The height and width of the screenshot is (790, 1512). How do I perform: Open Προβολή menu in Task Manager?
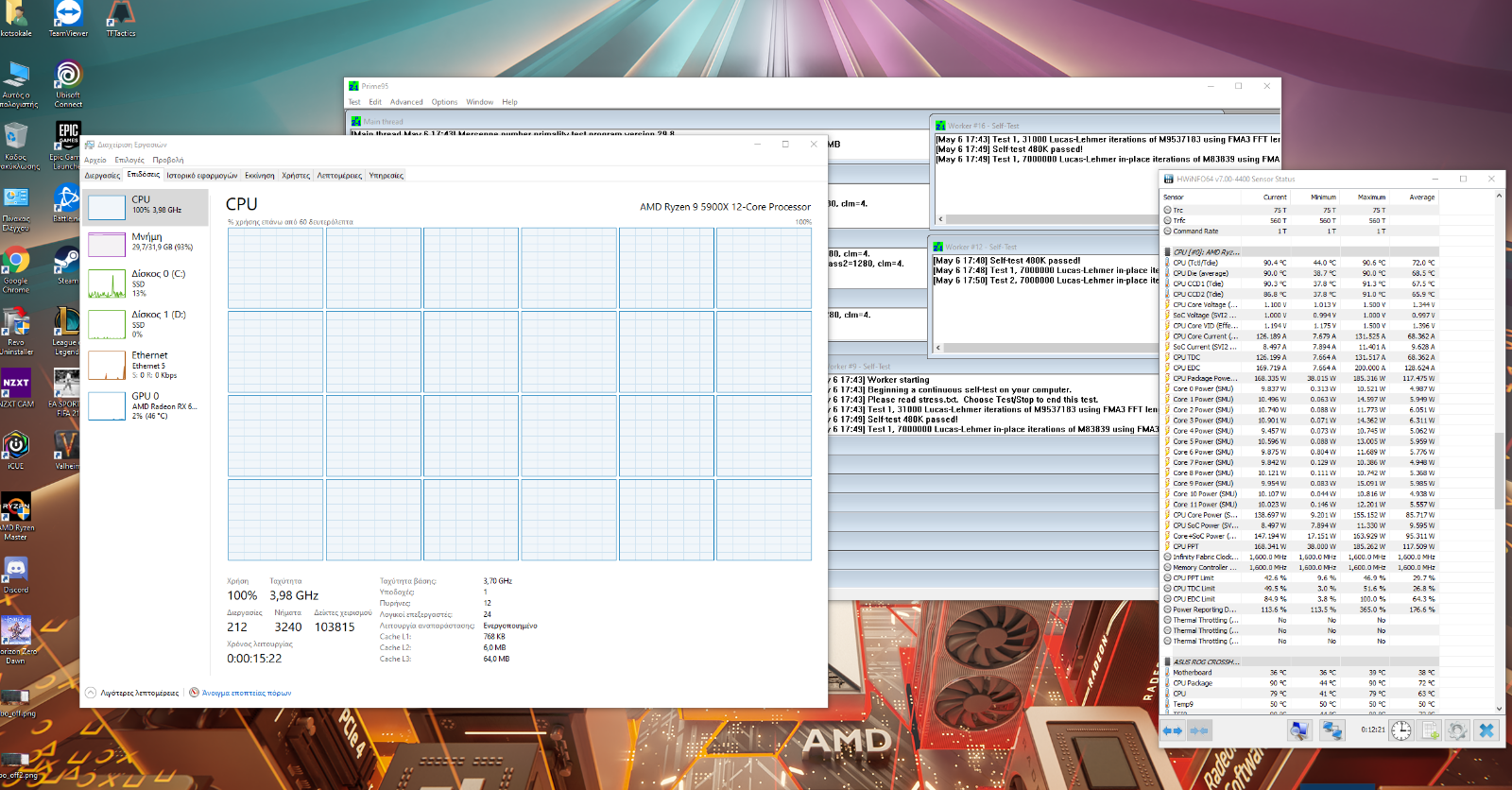click(x=168, y=160)
